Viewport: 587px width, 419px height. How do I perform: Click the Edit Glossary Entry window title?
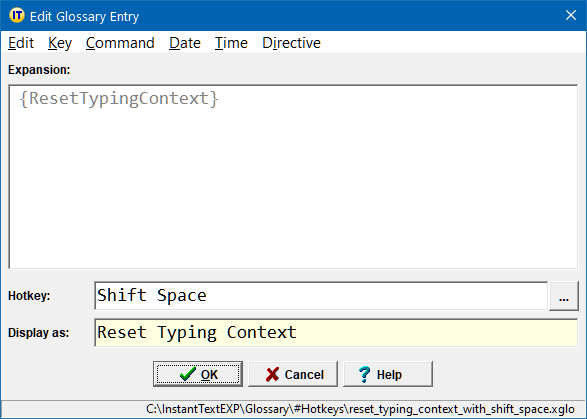tap(84, 16)
